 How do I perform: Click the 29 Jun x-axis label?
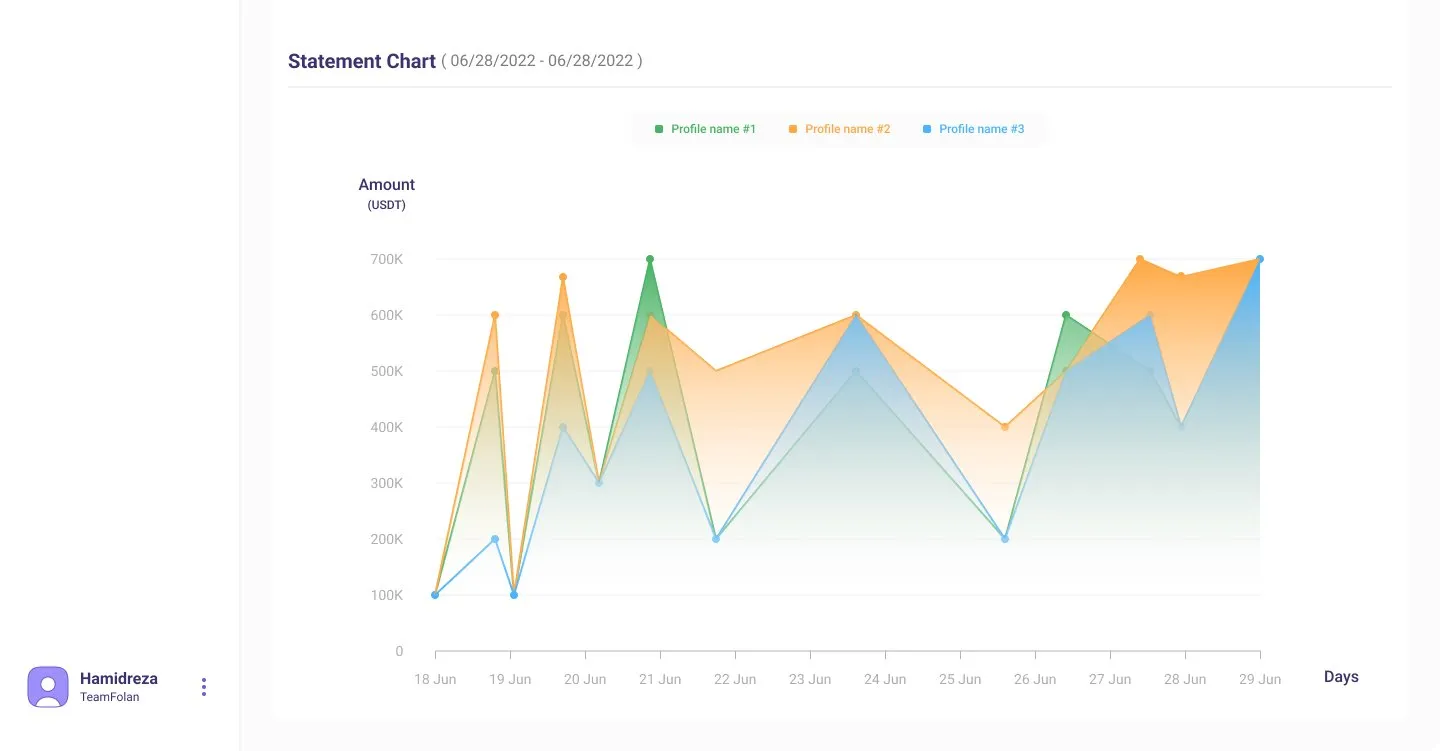[1260, 679]
